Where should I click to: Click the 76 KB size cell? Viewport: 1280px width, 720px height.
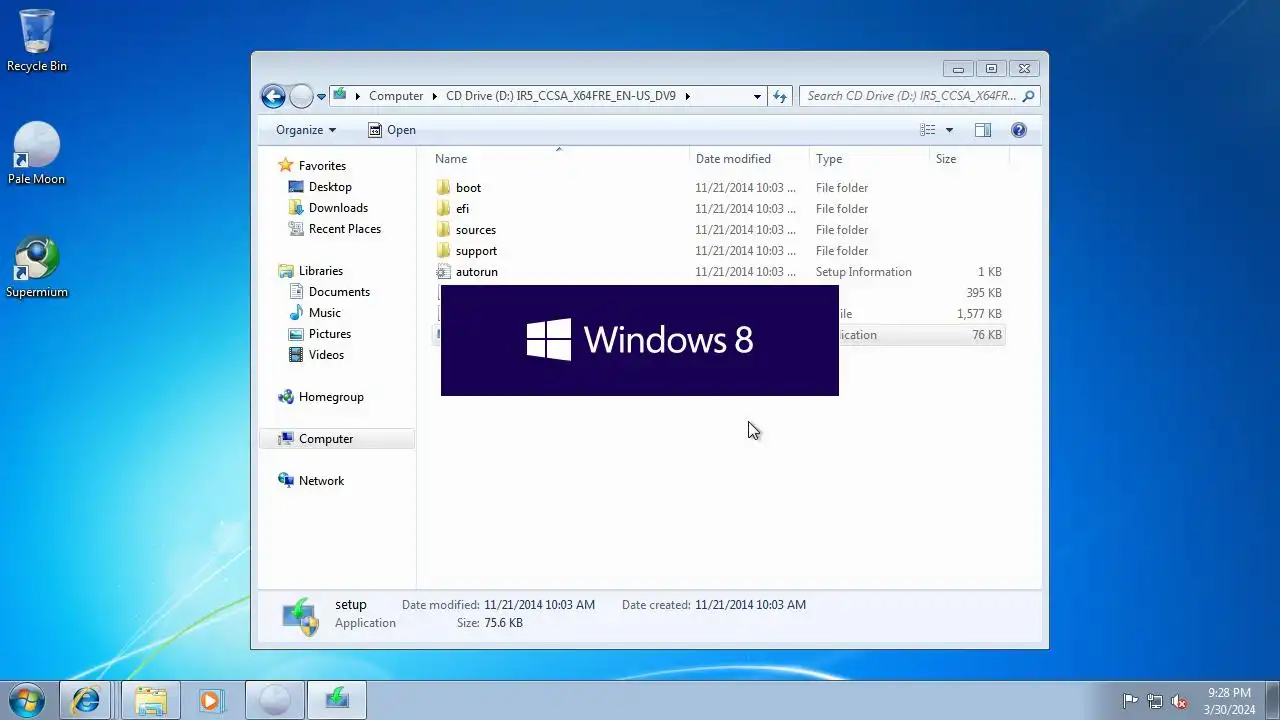pyautogui.click(x=987, y=335)
